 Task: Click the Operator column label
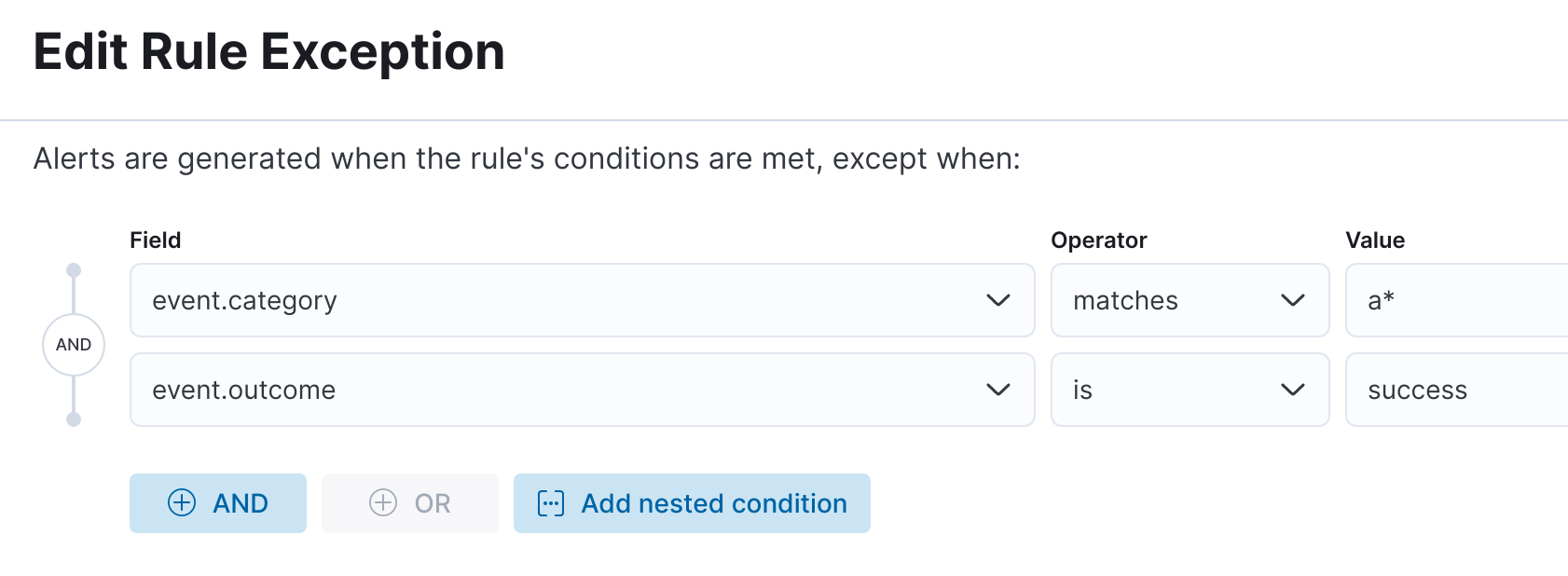click(1098, 240)
